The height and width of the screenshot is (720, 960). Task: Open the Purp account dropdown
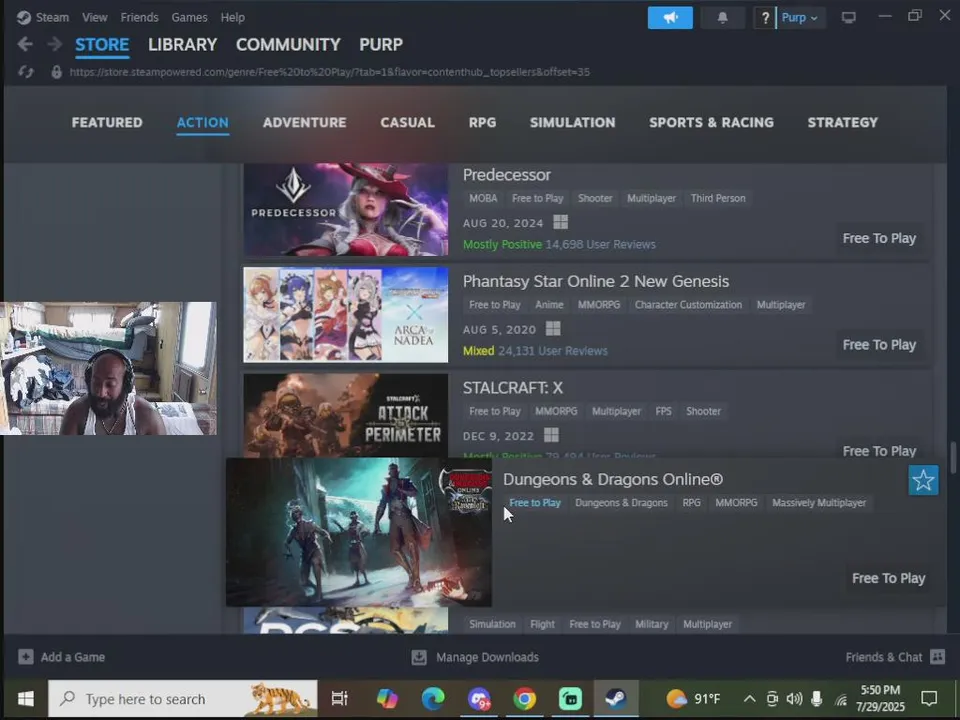(800, 18)
